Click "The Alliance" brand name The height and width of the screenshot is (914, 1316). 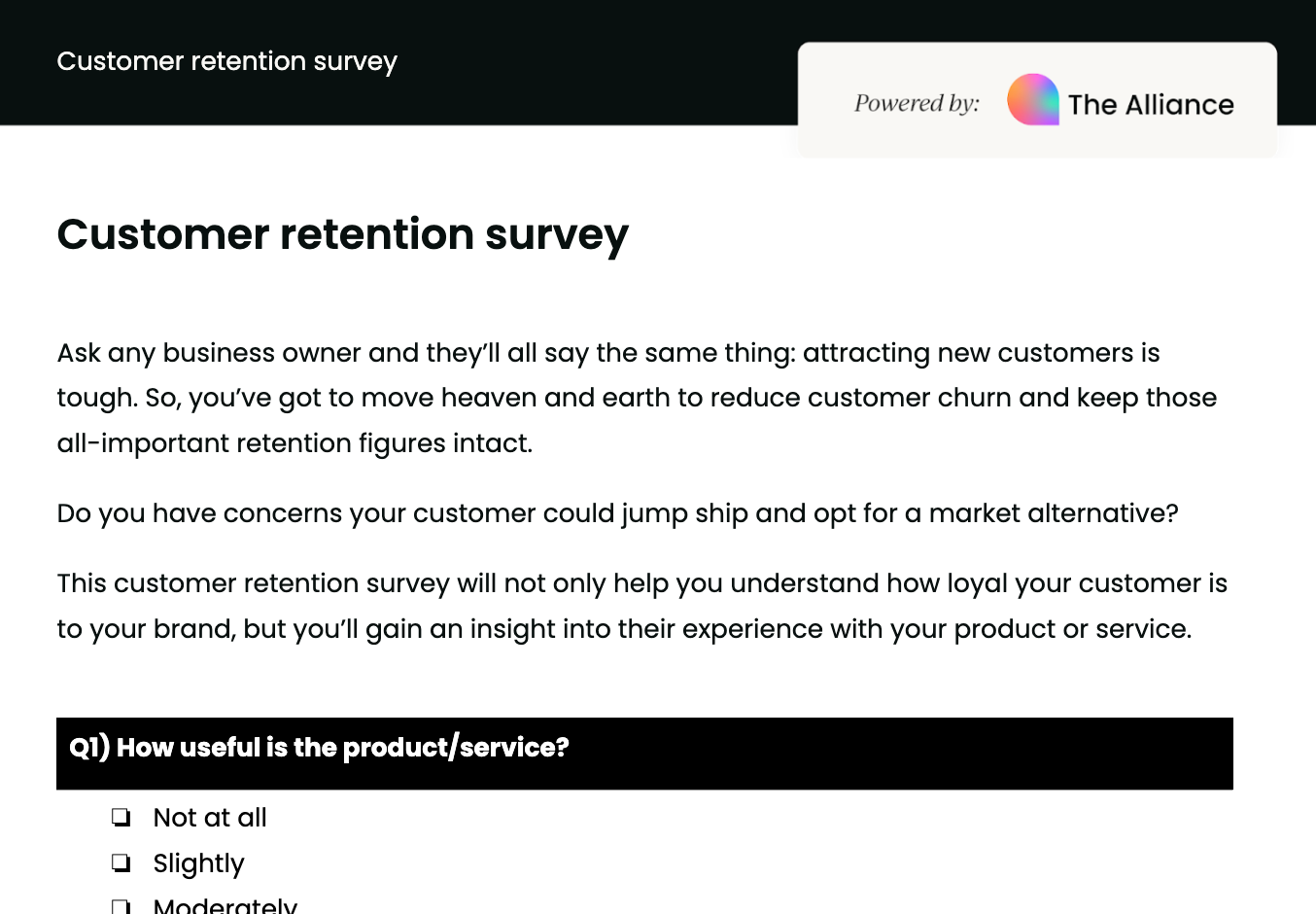pyautogui.click(x=1151, y=104)
